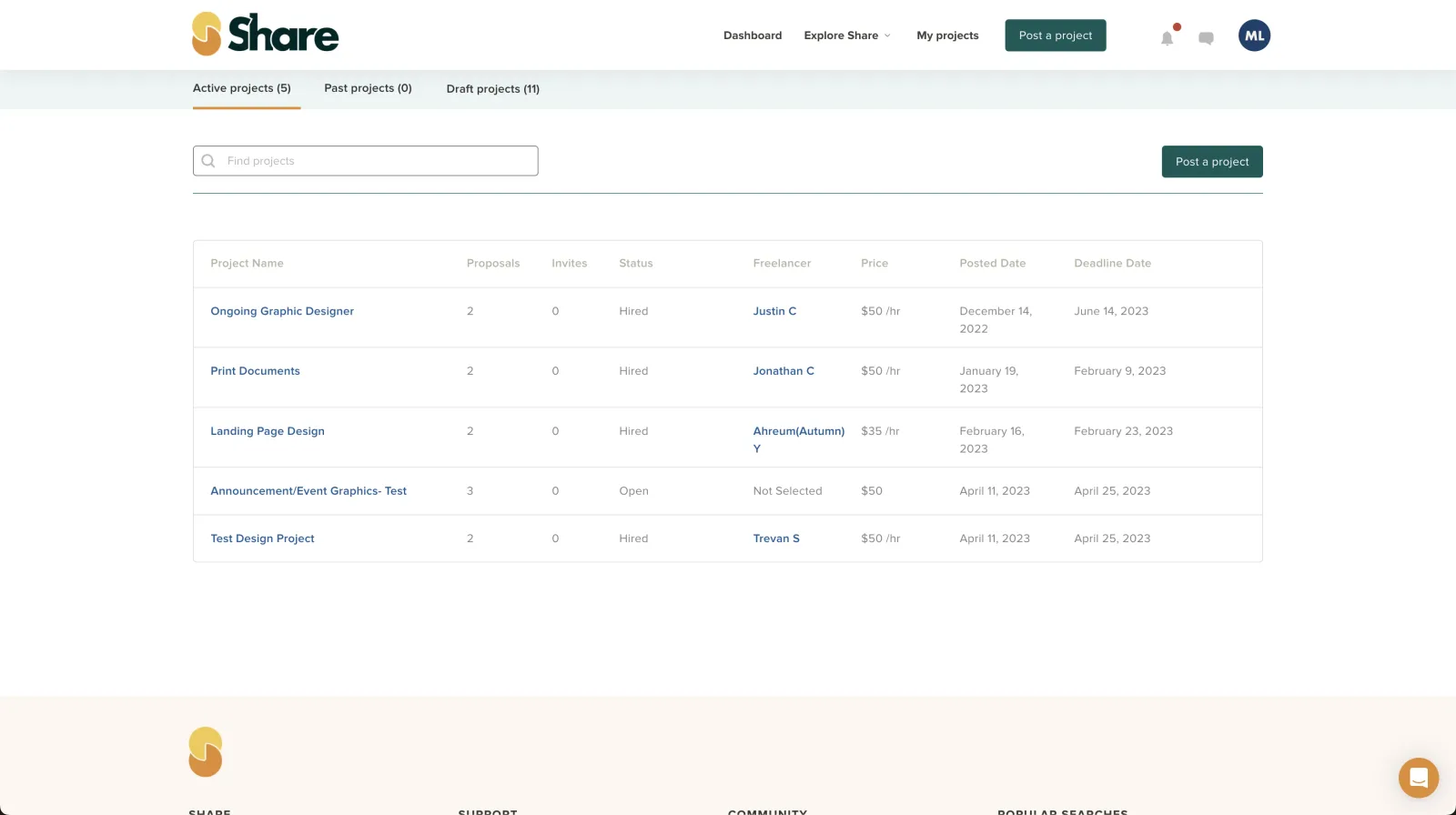The height and width of the screenshot is (815, 1456).
Task: View freelancer Justin C profile
Action: click(x=774, y=311)
